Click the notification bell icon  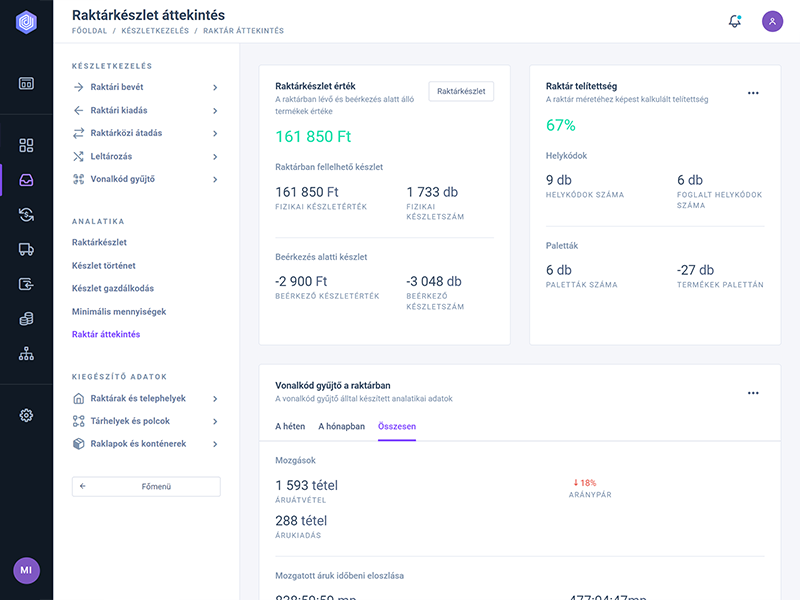point(735,21)
